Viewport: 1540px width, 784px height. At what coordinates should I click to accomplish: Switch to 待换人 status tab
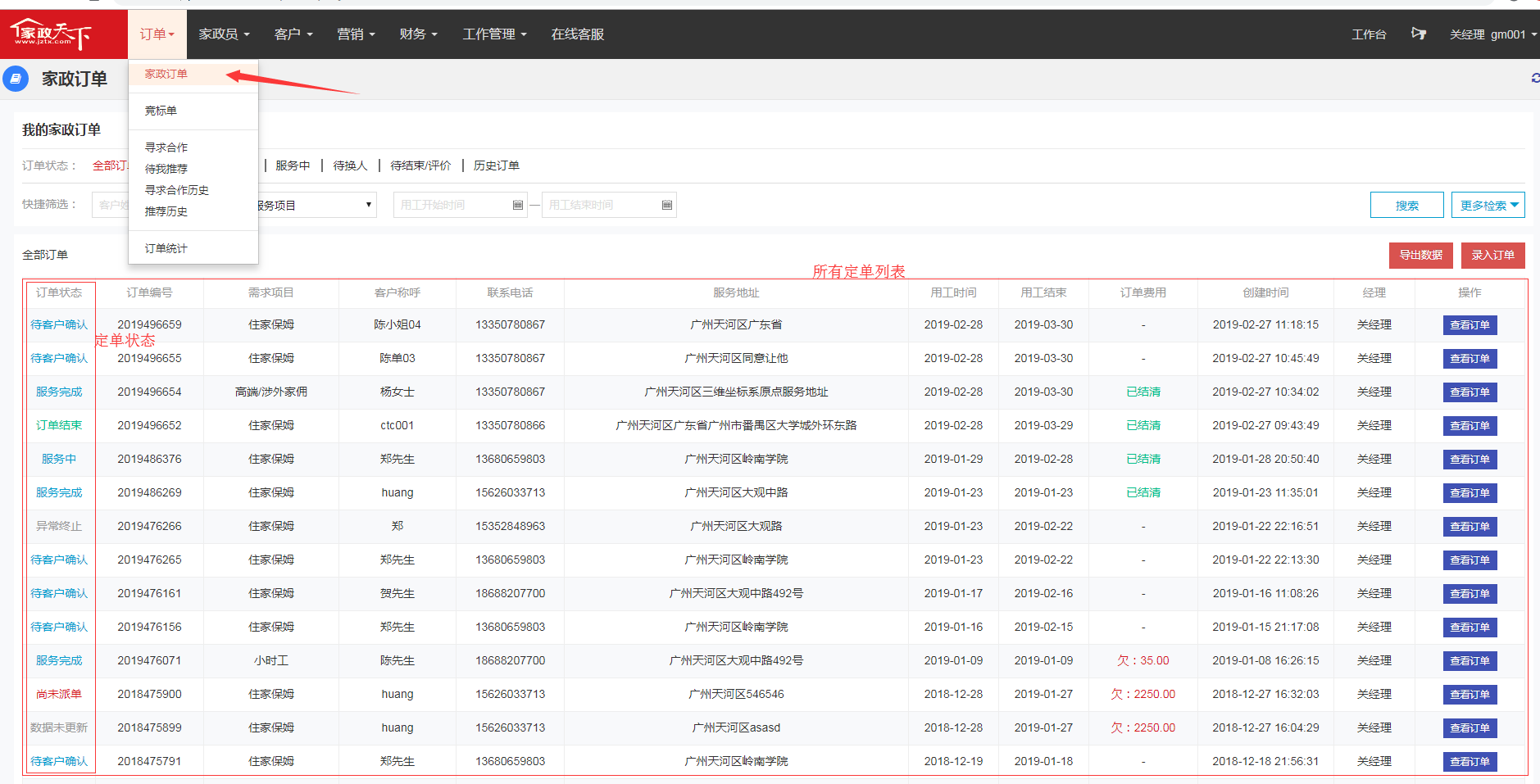350,165
